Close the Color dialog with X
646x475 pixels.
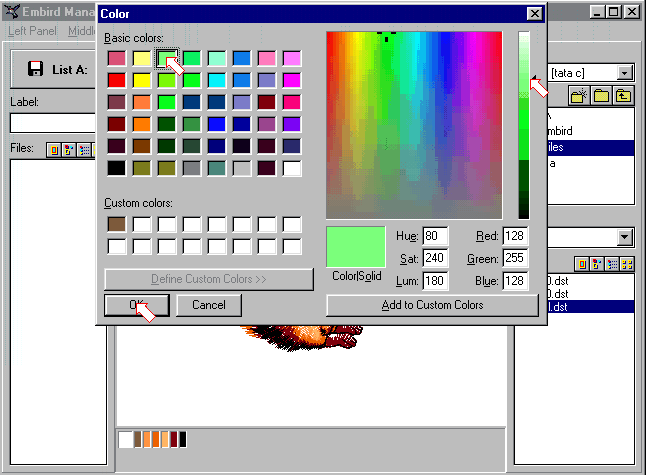(535, 13)
